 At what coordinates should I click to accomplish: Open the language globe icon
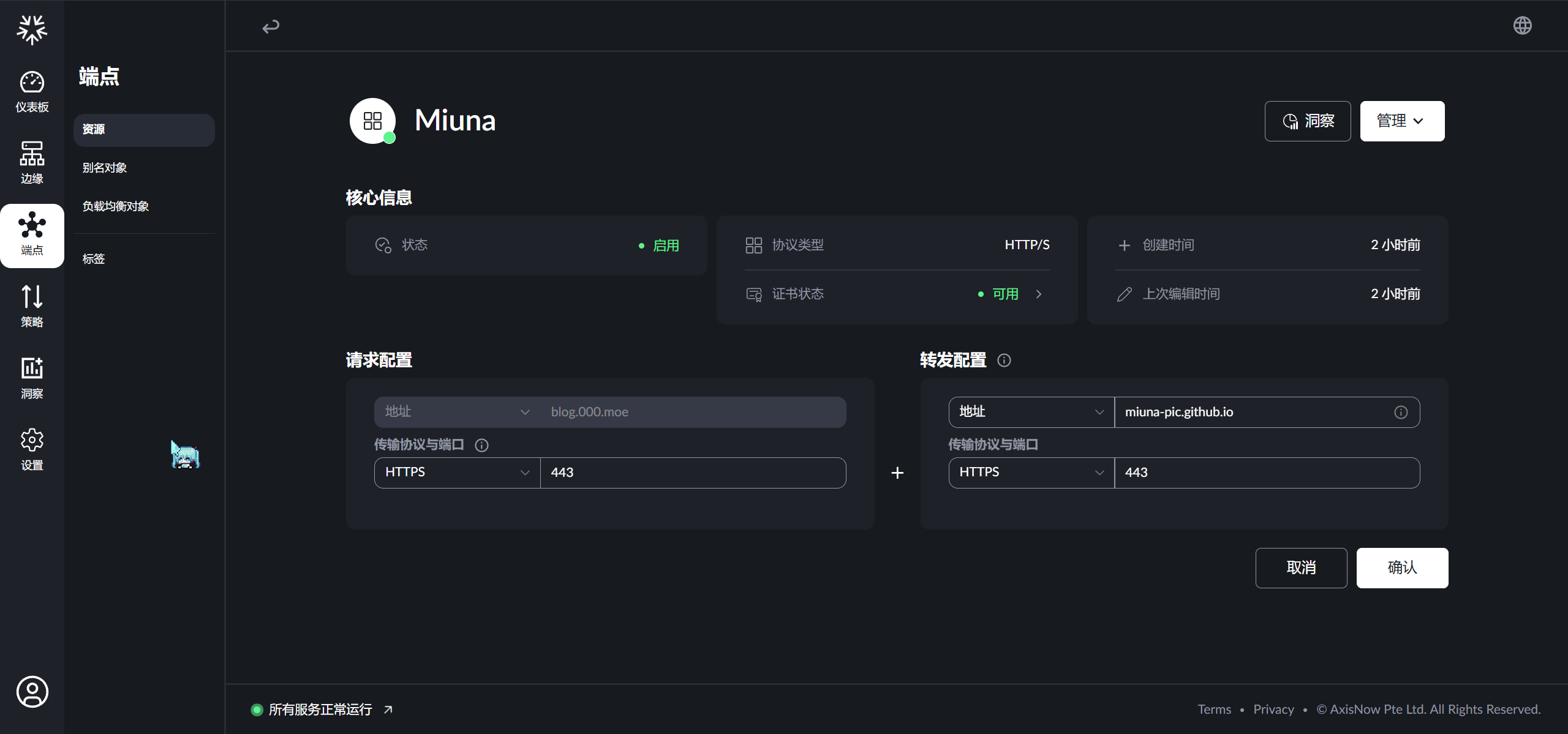pos(1522,26)
